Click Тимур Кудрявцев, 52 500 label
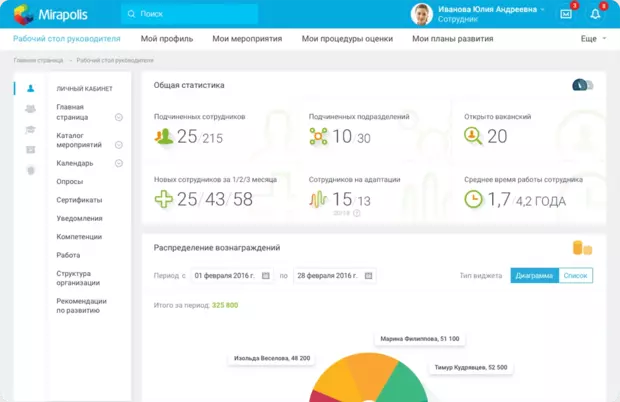This screenshot has width=620, height=402. point(471,368)
